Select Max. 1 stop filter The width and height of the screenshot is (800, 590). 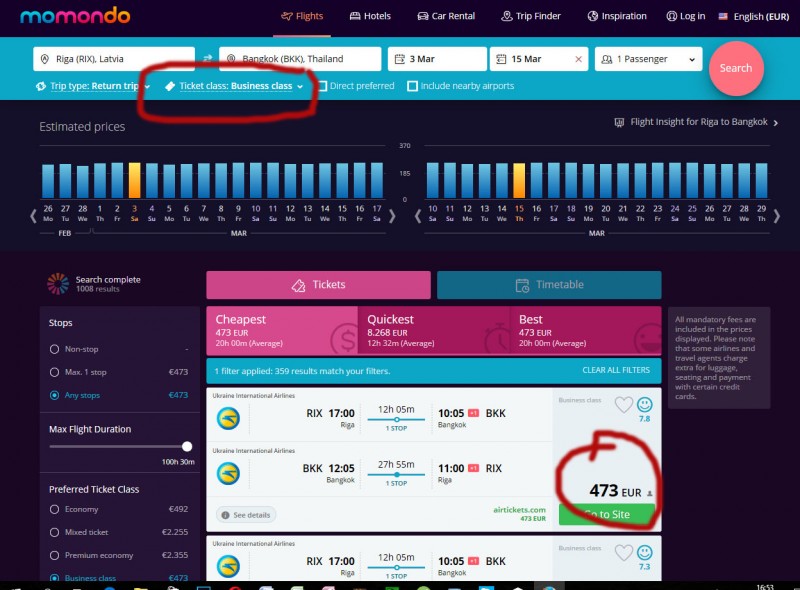tap(55, 372)
